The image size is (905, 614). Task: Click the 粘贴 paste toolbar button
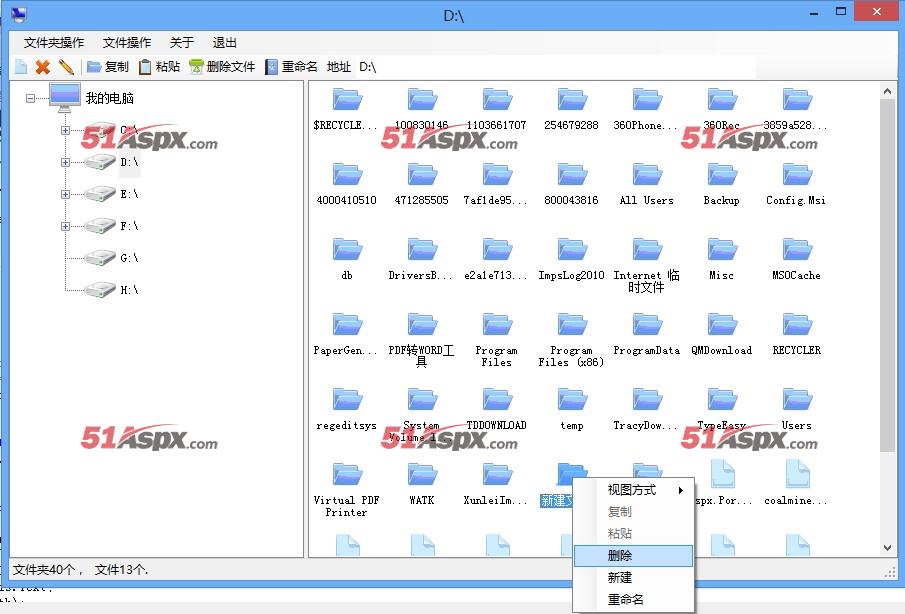click(160, 67)
